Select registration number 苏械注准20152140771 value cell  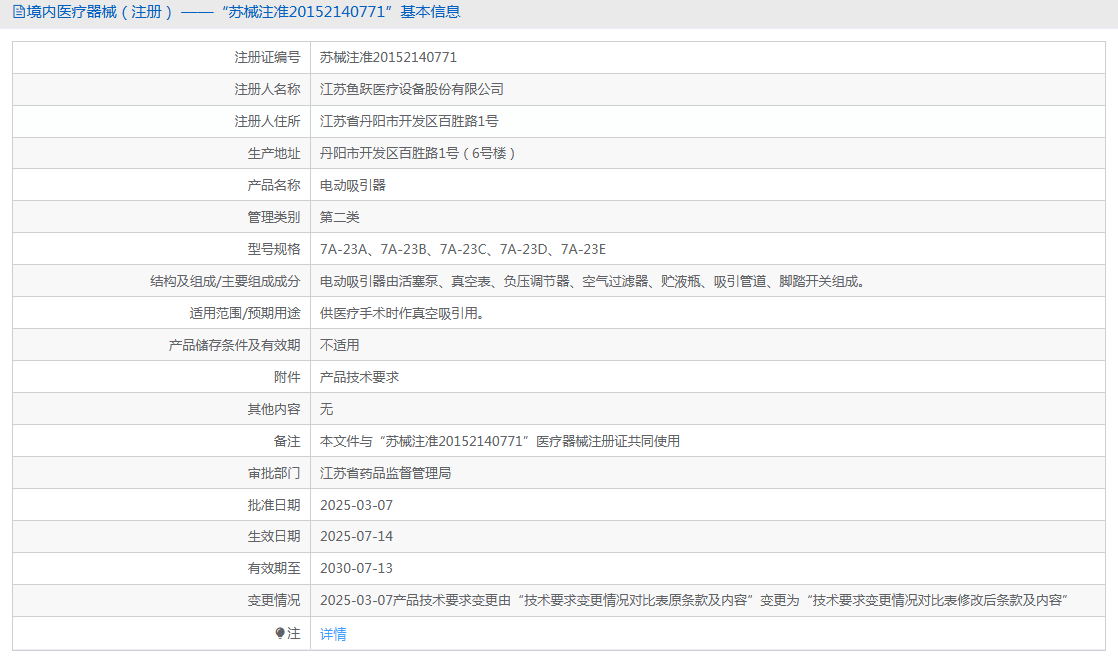(388, 57)
